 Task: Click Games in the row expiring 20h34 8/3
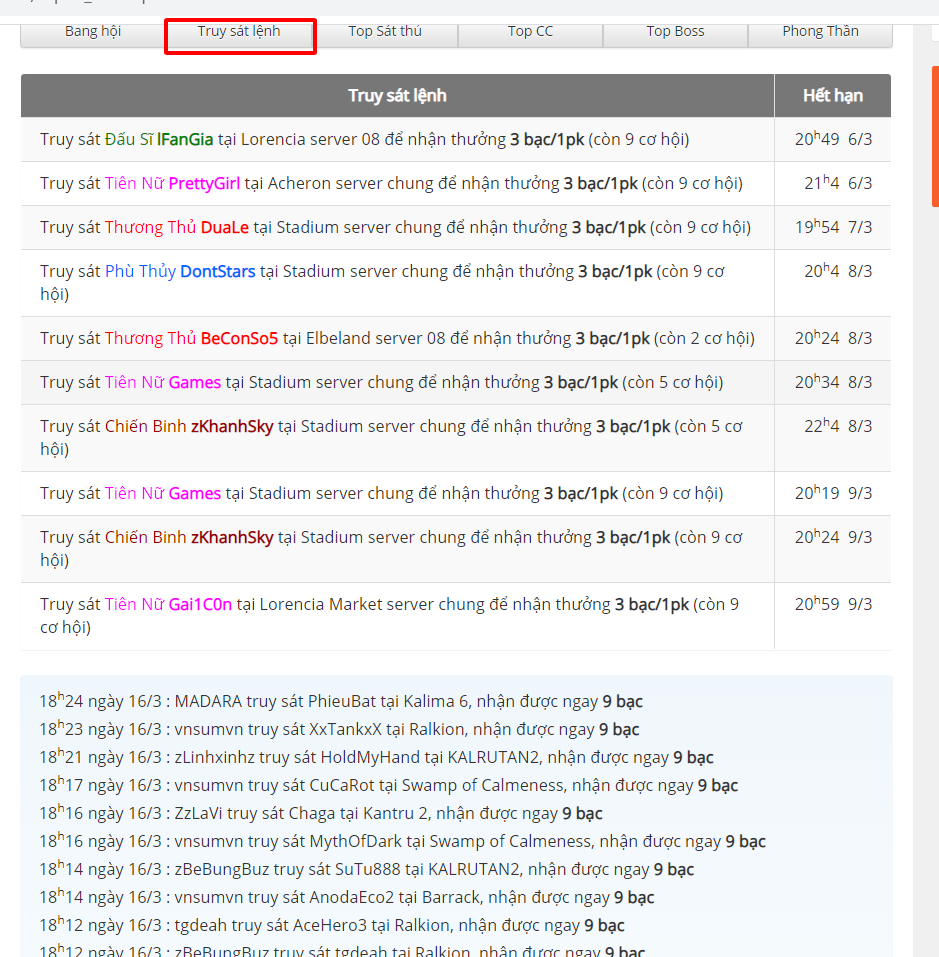[194, 383]
